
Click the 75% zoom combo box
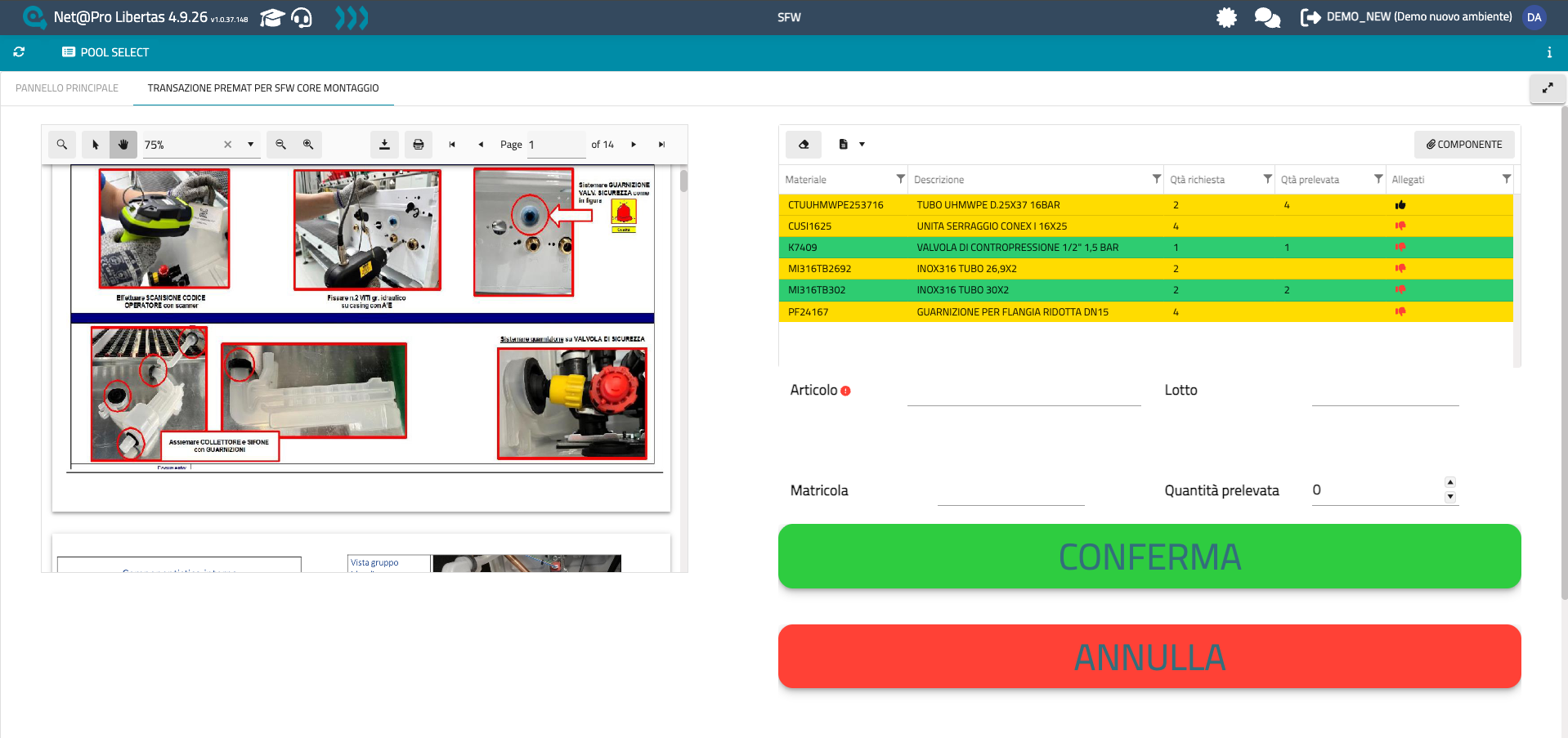202,145
